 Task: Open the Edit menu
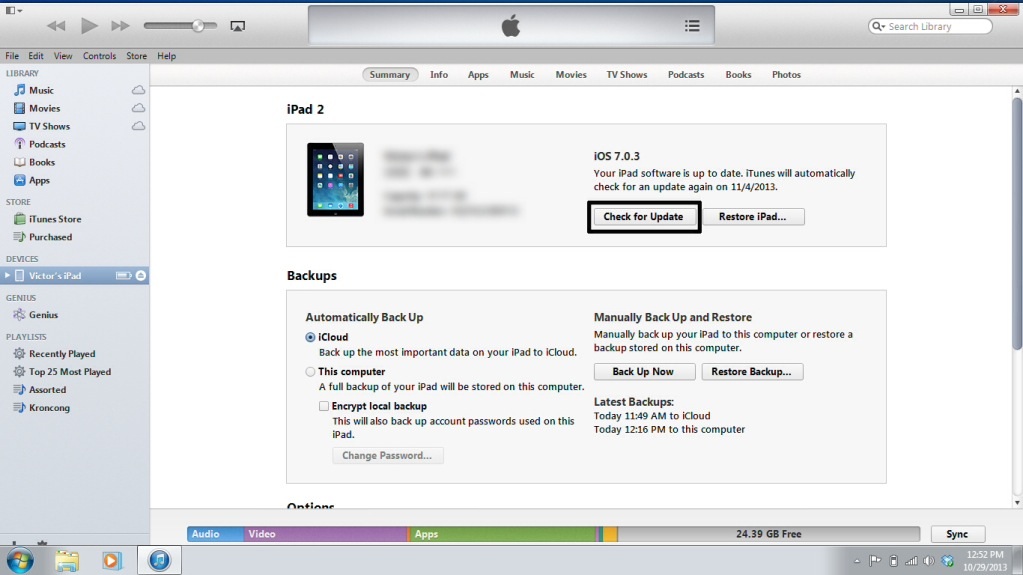pyautogui.click(x=36, y=56)
